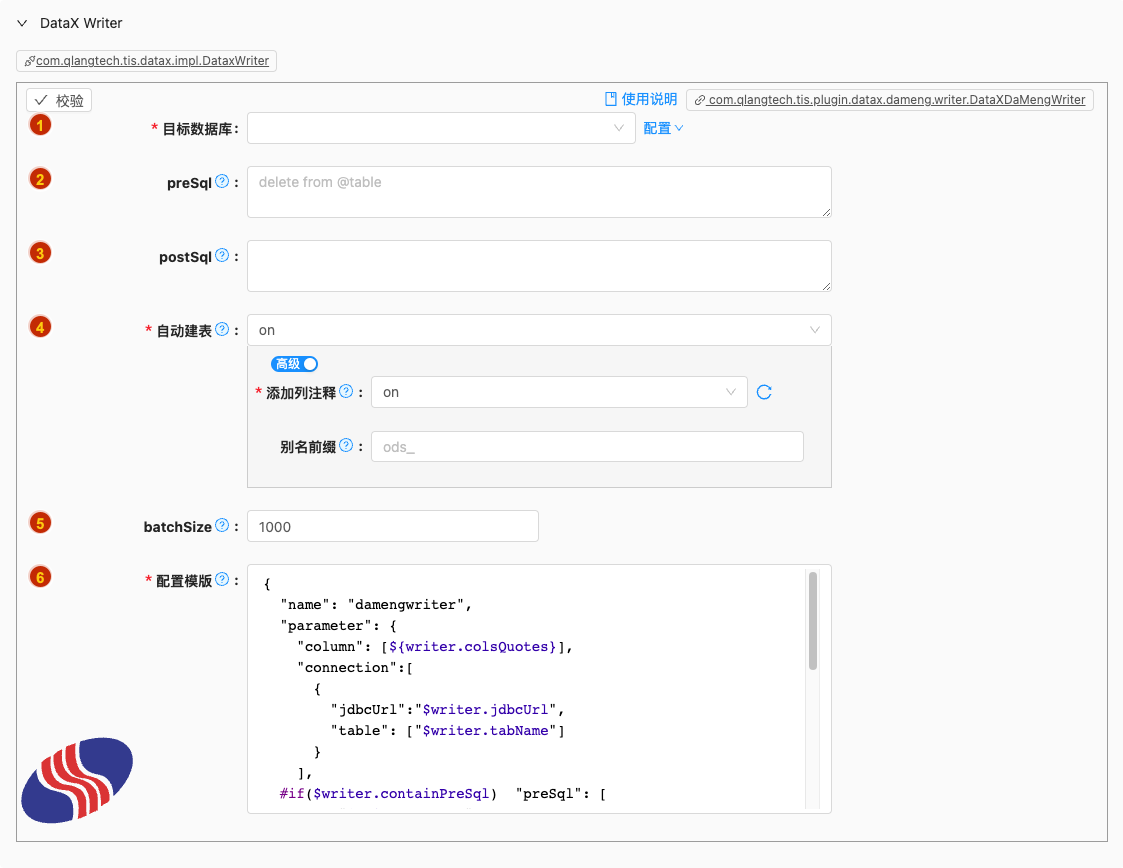Click the help icon next to 添加列注释
The width and height of the screenshot is (1123, 868).
tap(346, 391)
